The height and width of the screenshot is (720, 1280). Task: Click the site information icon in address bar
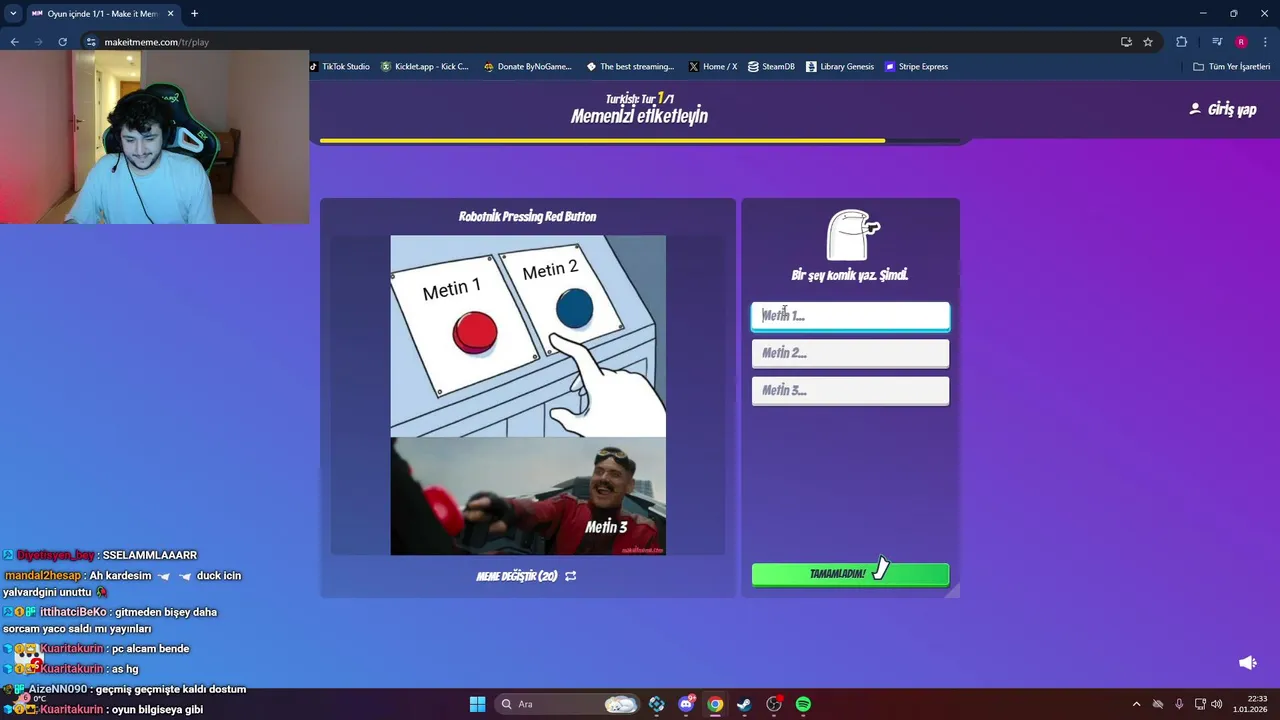(x=91, y=42)
